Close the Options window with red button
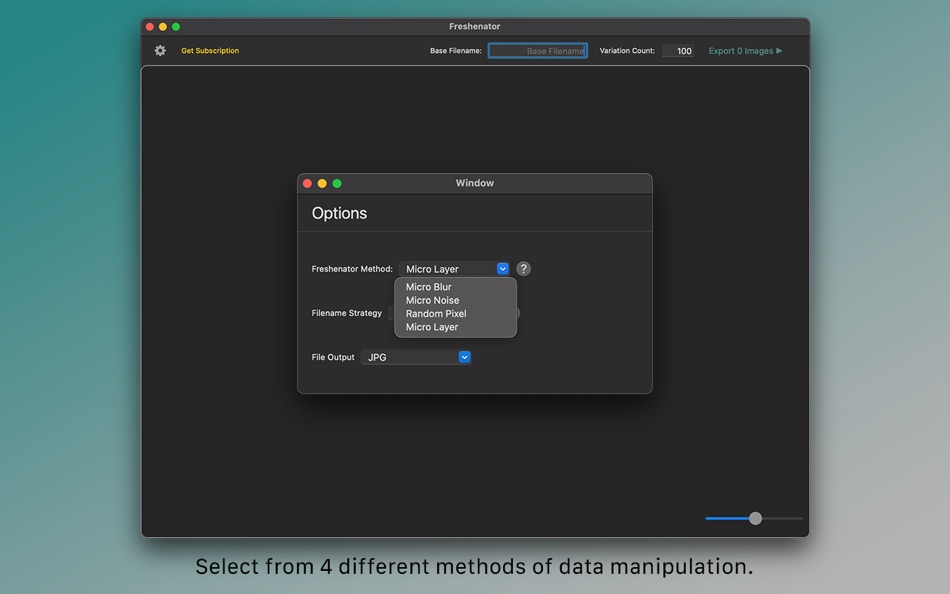This screenshot has width=950, height=594. (x=308, y=183)
